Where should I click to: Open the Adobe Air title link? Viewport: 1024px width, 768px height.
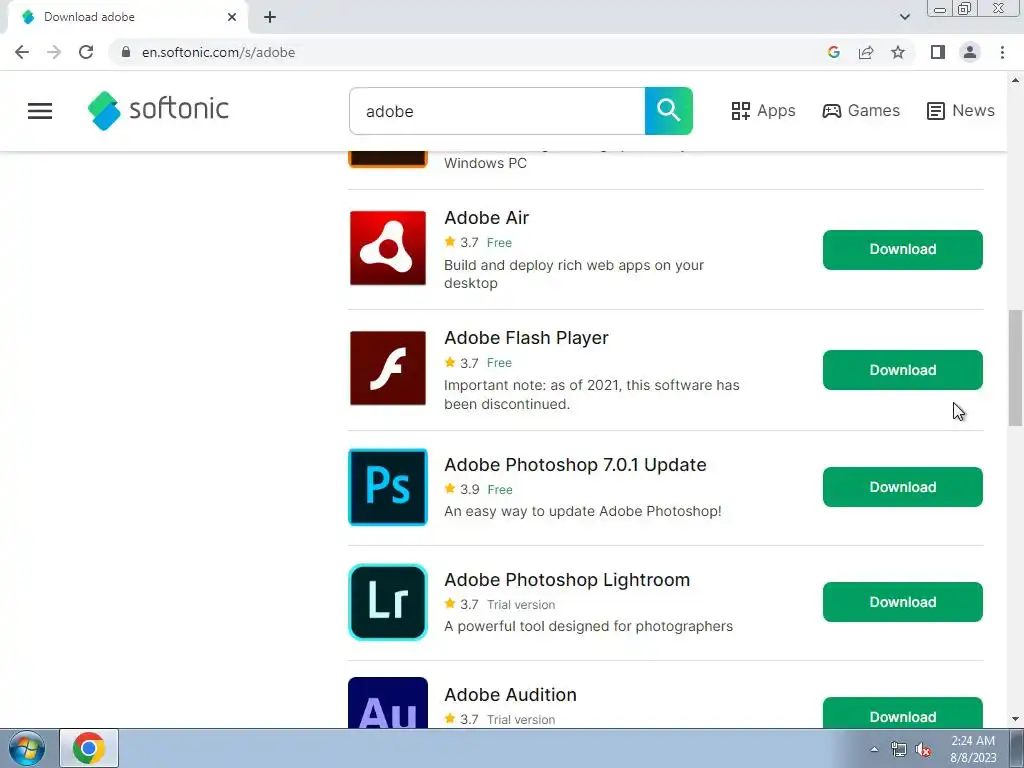(487, 217)
